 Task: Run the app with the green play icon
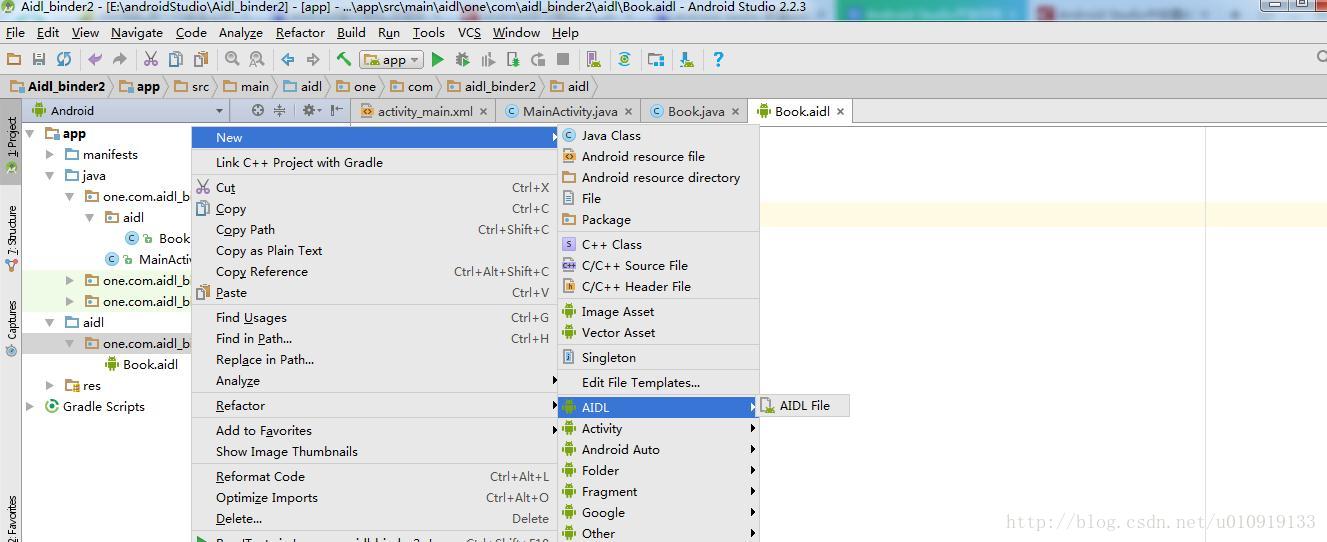[438, 60]
